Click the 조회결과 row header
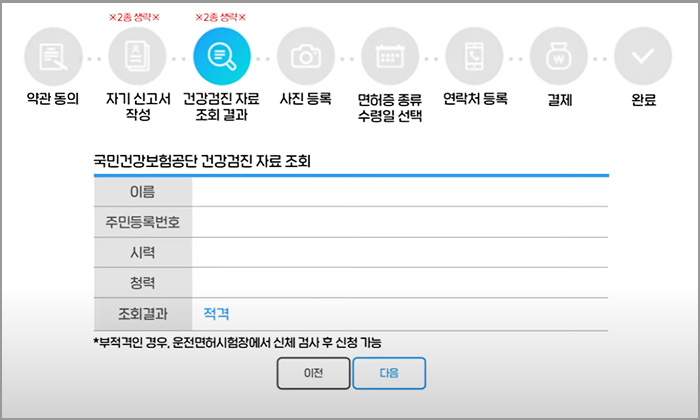The width and height of the screenshot is (700, 420). (143, 314)
